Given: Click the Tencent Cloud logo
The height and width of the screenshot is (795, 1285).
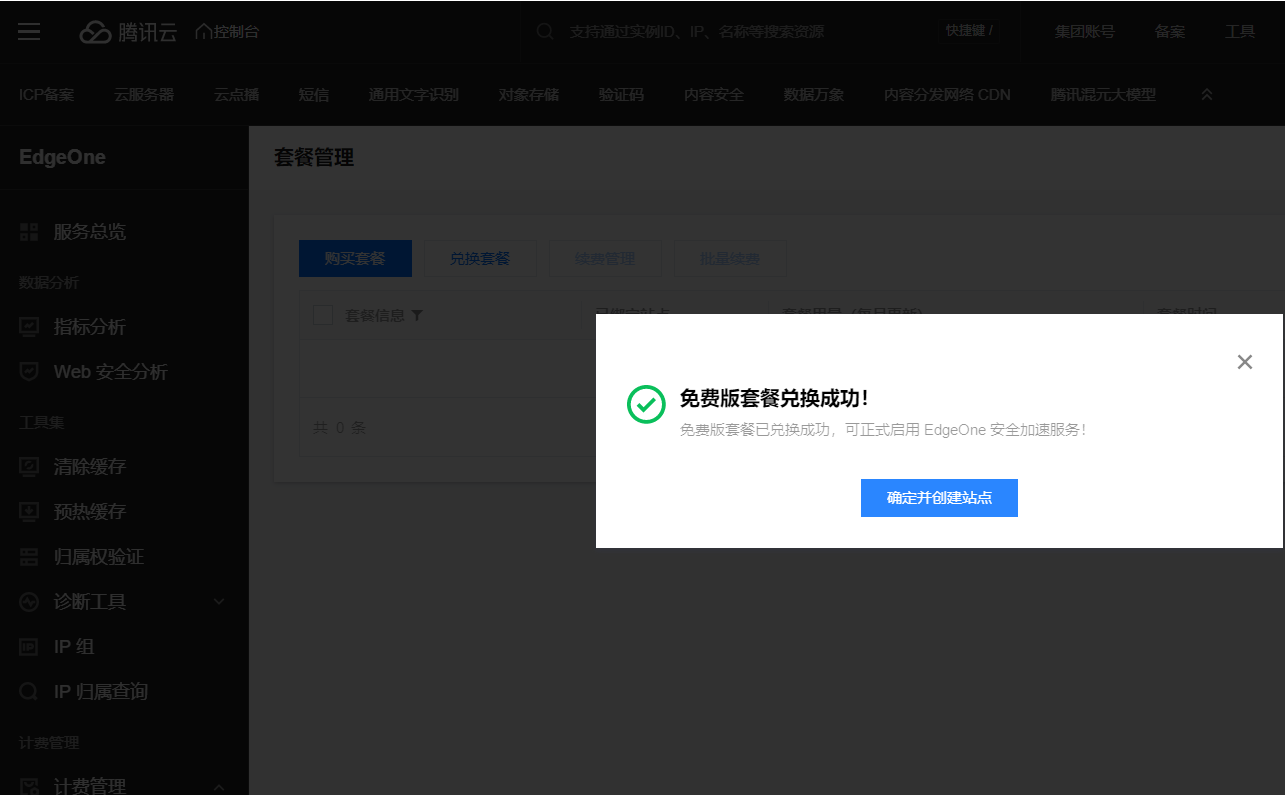Looking at the screenshot, I should [x=128, y=32].
